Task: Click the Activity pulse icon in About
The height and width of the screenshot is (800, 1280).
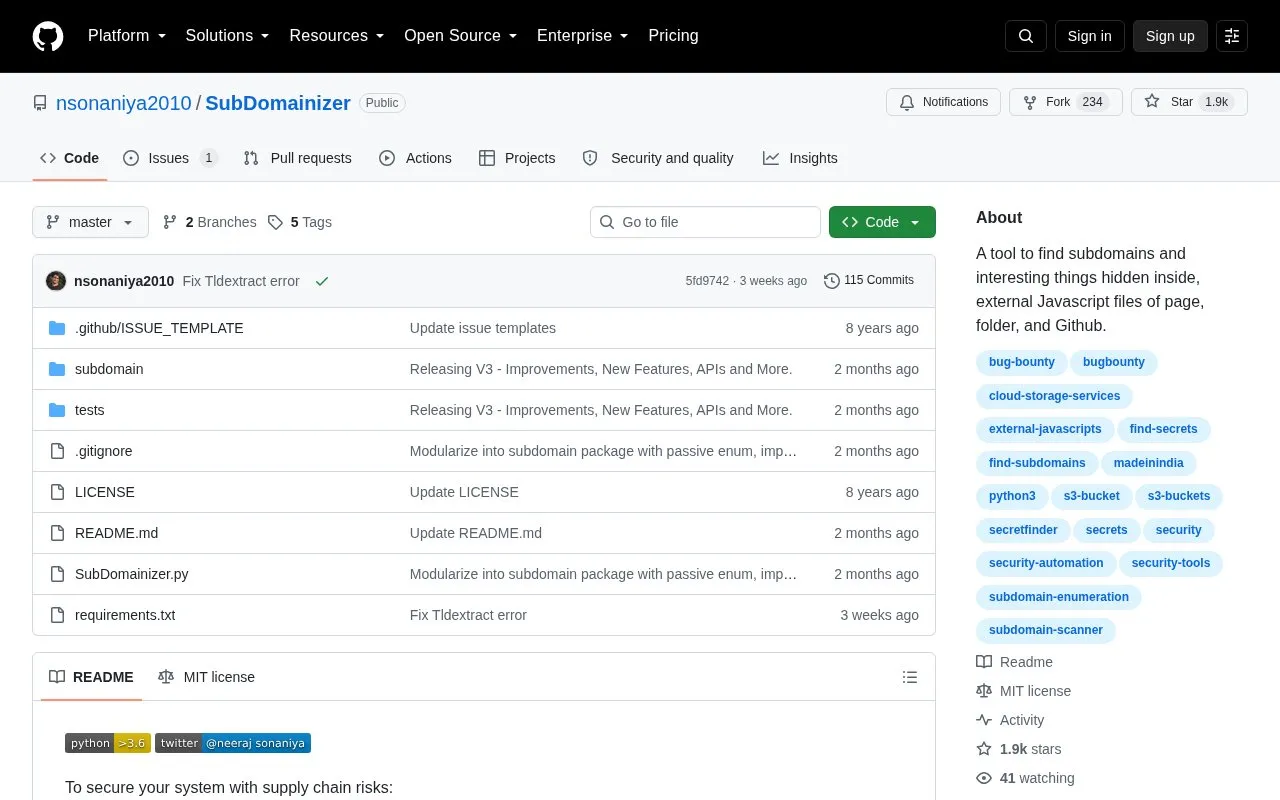Action: coord(984,720)
